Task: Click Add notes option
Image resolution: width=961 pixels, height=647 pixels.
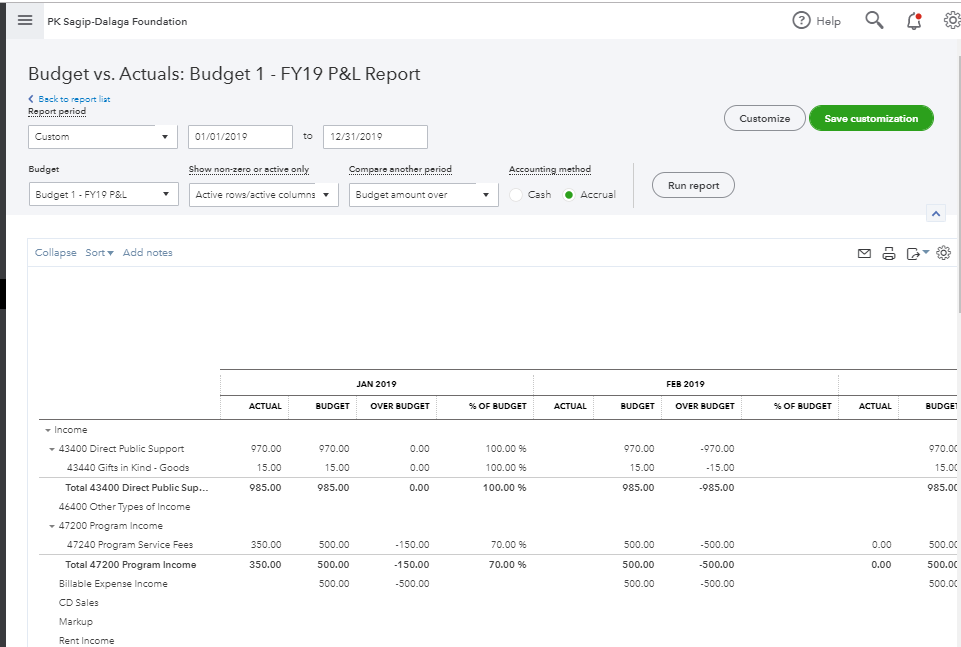Action: tap(147, 253)
